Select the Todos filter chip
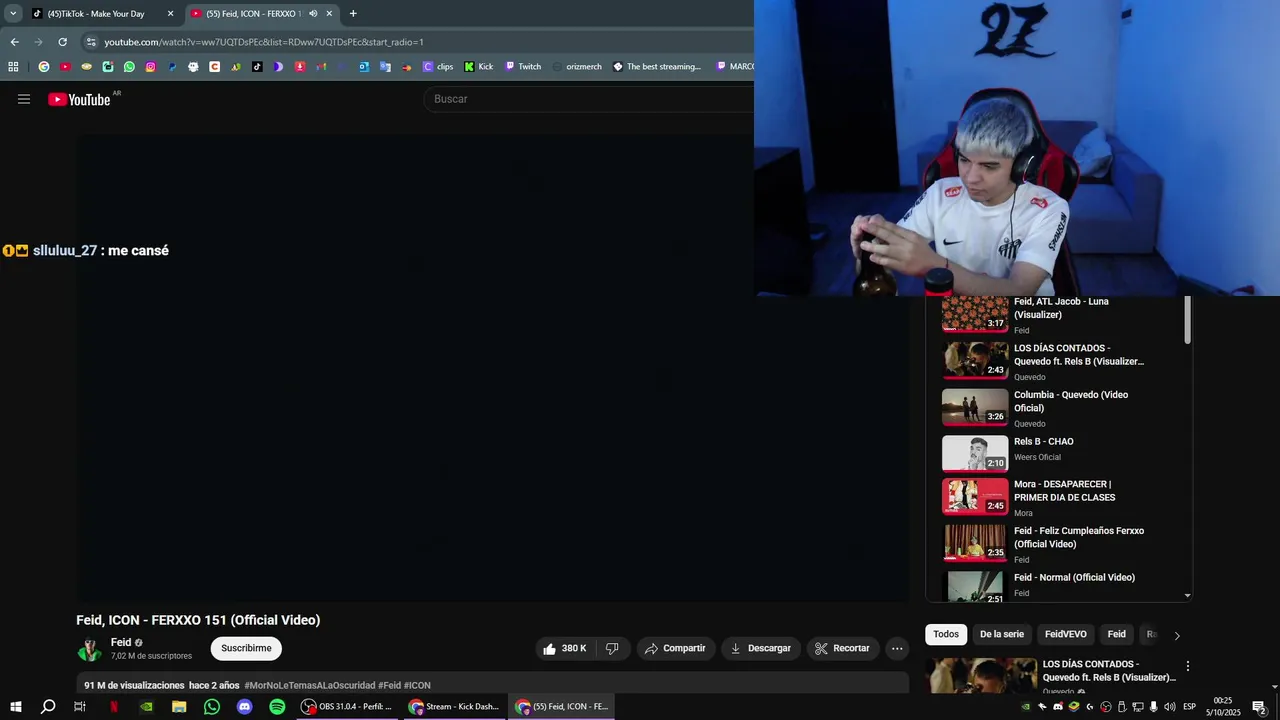This screenshot has width=1280, height=720. [x=946, y=634]
